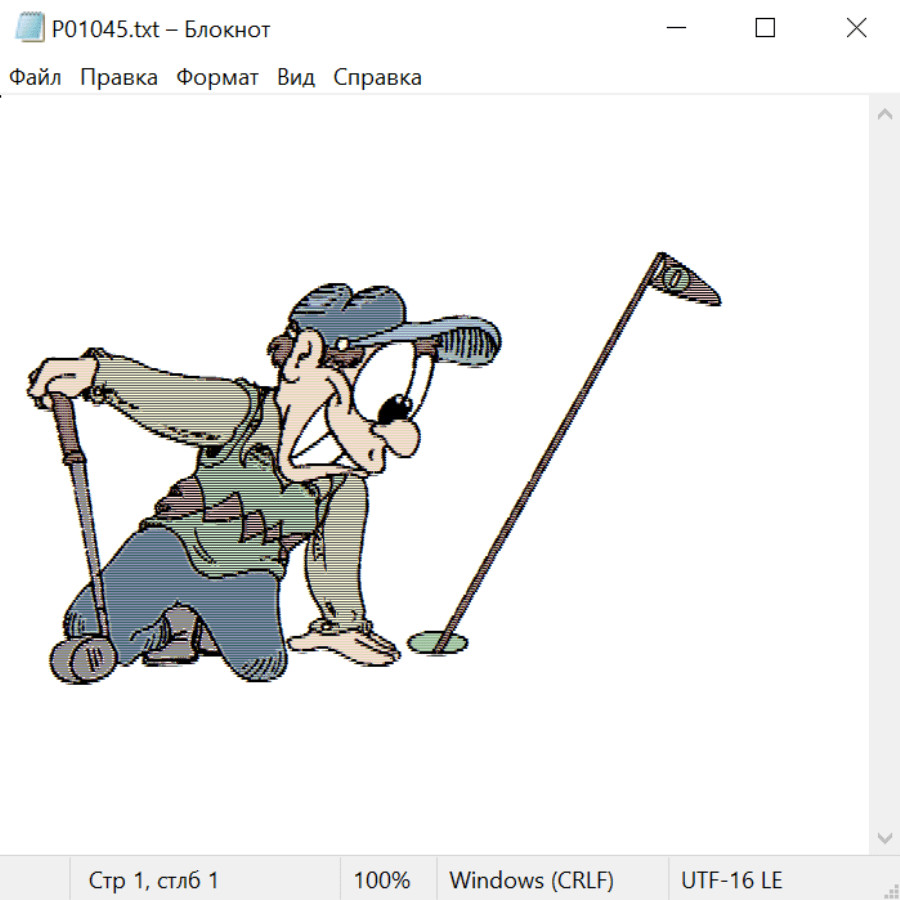The image size is (900, 900).
Task: Click the scroll down arrow
Action: (884, 837)
